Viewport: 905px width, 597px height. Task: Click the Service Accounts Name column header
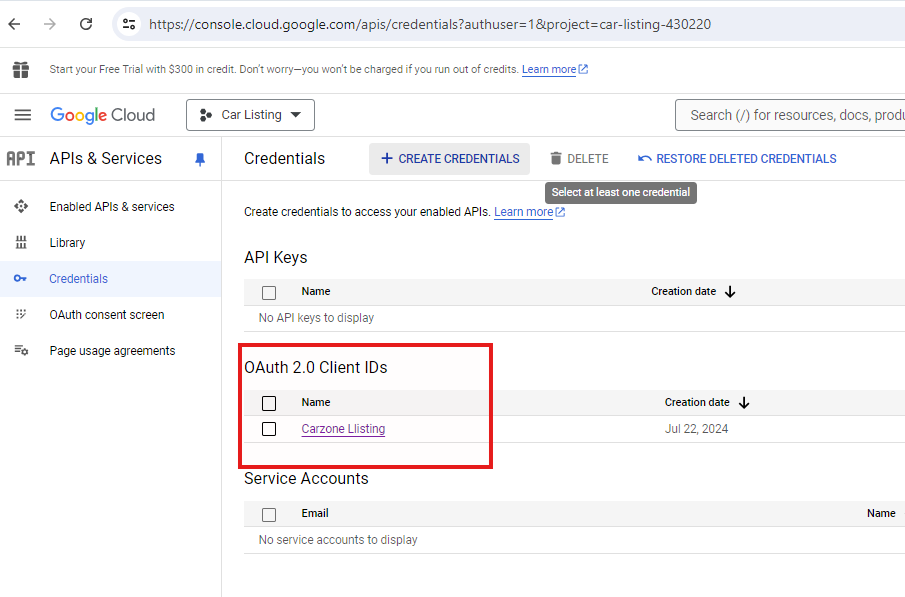point(881,513)
